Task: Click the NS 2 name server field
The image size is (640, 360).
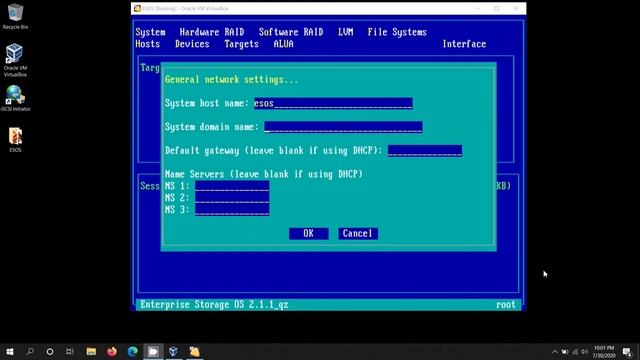Action: [232, 198]
